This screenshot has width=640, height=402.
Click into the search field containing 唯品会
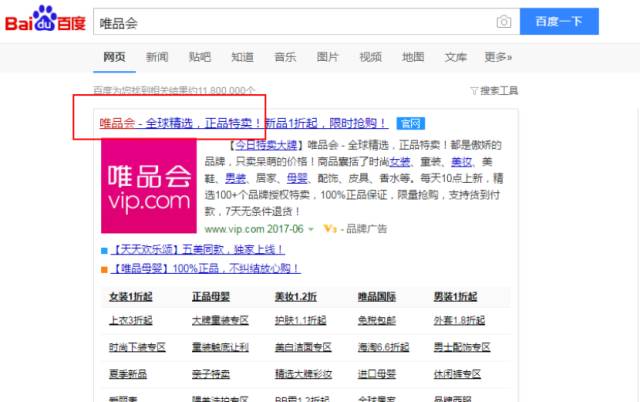click(290, 22)
